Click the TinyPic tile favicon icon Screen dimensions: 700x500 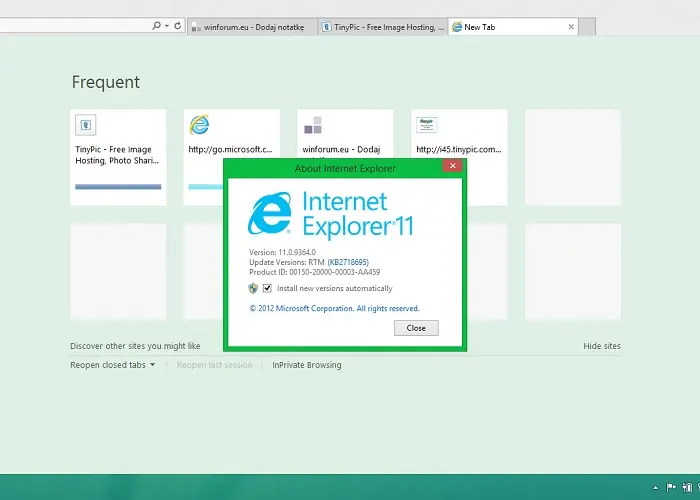tap(86, 125)
